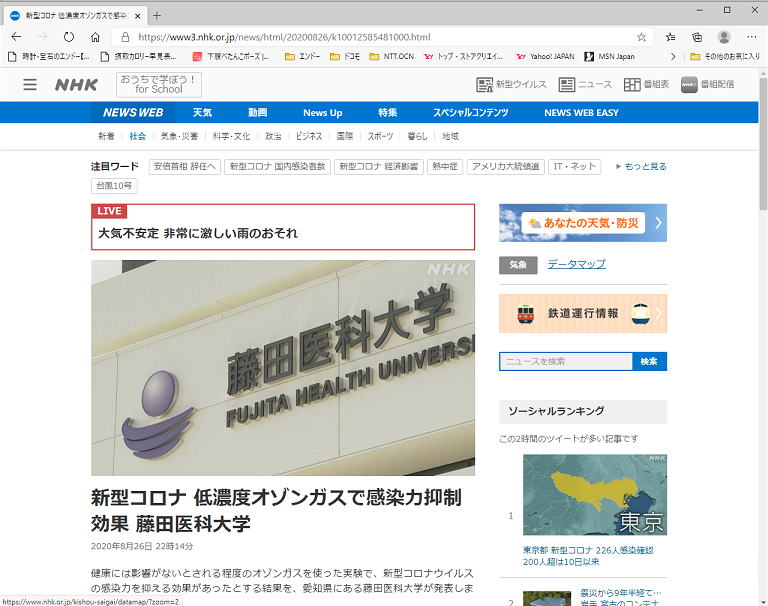Click 新型コロナ 経済影響 keyword tag
The height and width of the screenshot is (606, 768).
click(x=379, y=167)
